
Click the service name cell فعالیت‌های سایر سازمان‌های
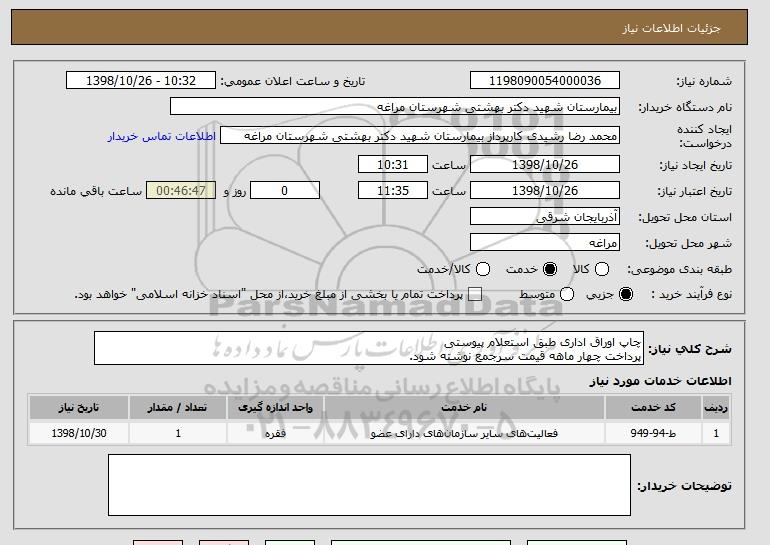[x=464, y=434]
